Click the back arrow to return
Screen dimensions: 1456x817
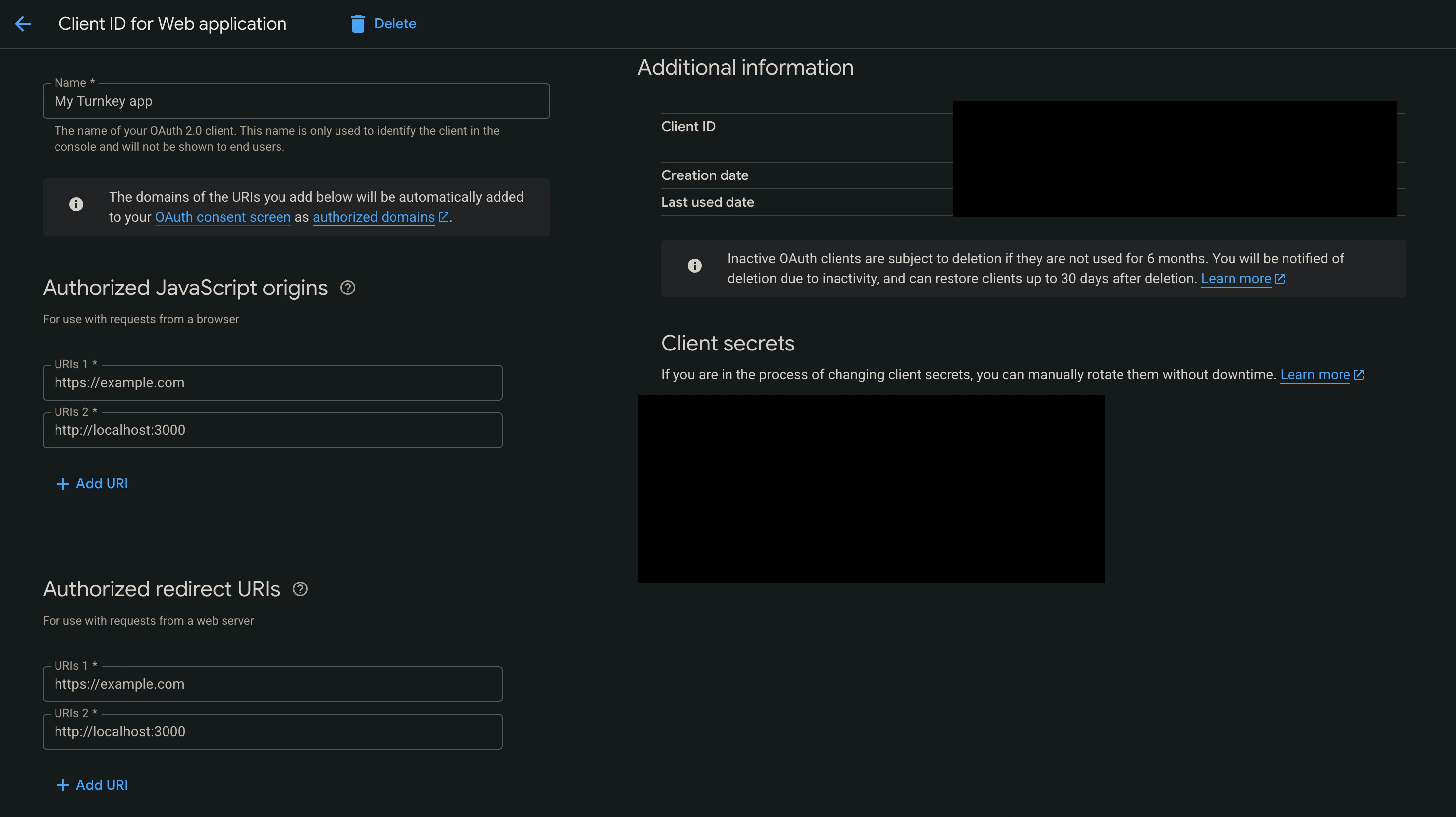[x=23, y=24]
